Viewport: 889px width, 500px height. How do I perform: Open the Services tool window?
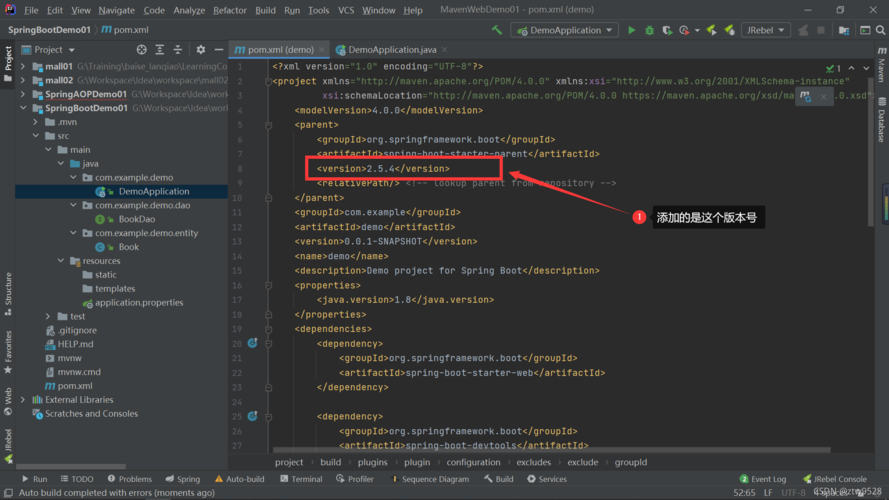[547, 479]
